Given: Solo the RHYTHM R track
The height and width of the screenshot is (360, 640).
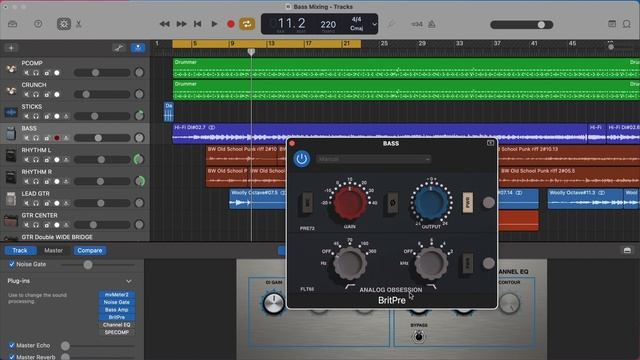Looking at the screenshot, I should click(36, 181).
